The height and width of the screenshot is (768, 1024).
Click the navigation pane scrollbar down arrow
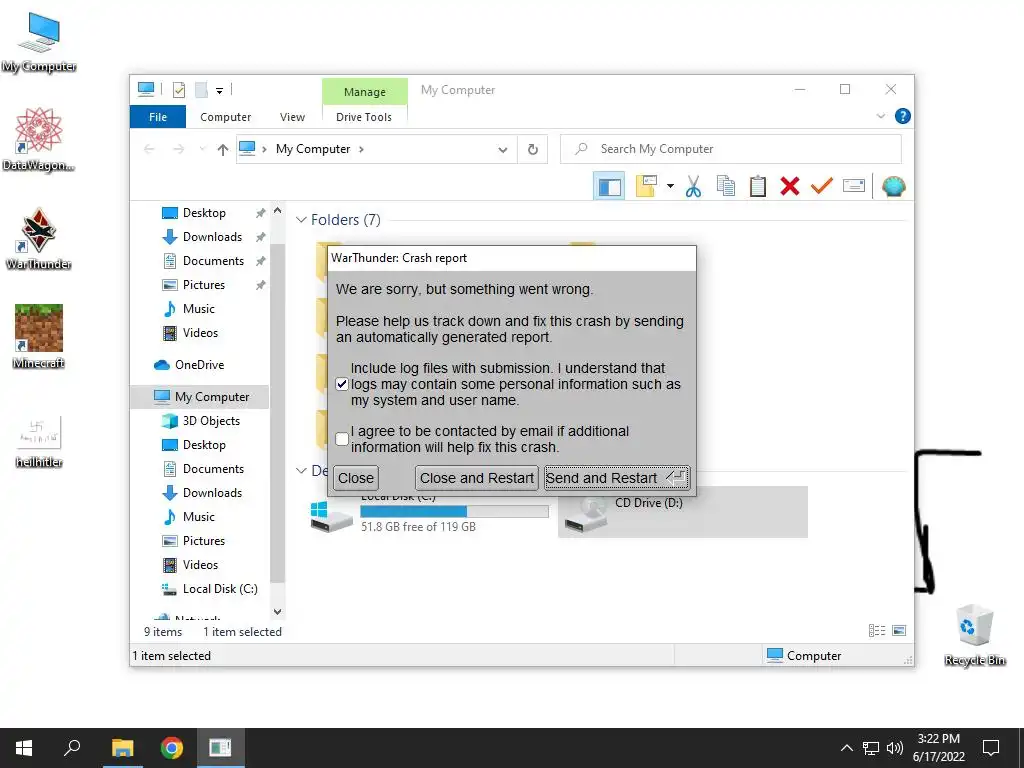[x=278, y=612]
